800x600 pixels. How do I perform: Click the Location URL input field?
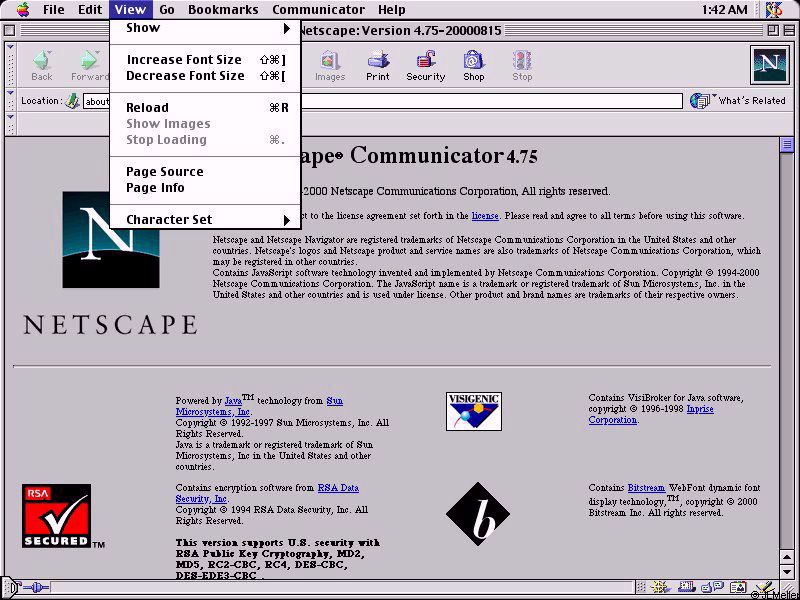click(383, 101)
